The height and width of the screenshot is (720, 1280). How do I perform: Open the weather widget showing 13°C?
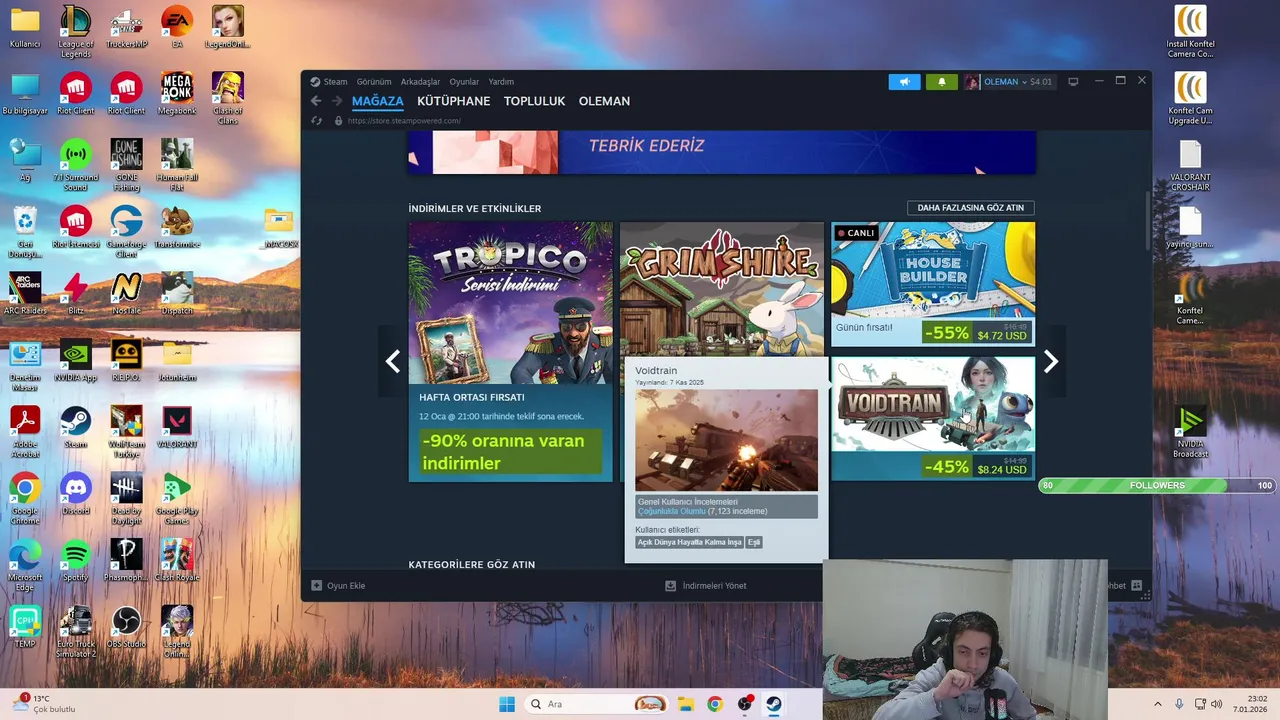pos(45,704)
